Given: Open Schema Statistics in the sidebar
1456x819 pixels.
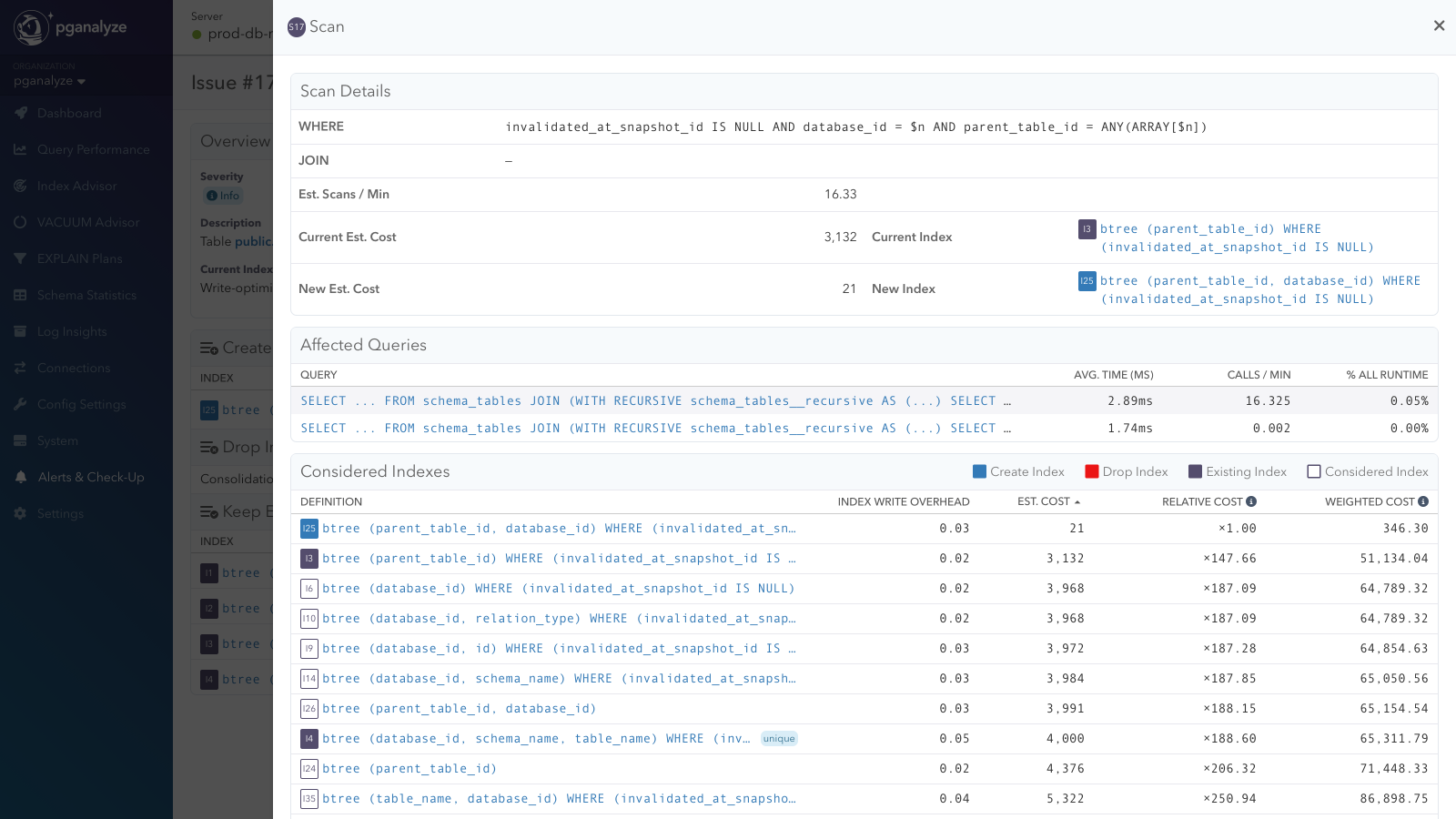Looking at the screenshot, I should 86,295.
